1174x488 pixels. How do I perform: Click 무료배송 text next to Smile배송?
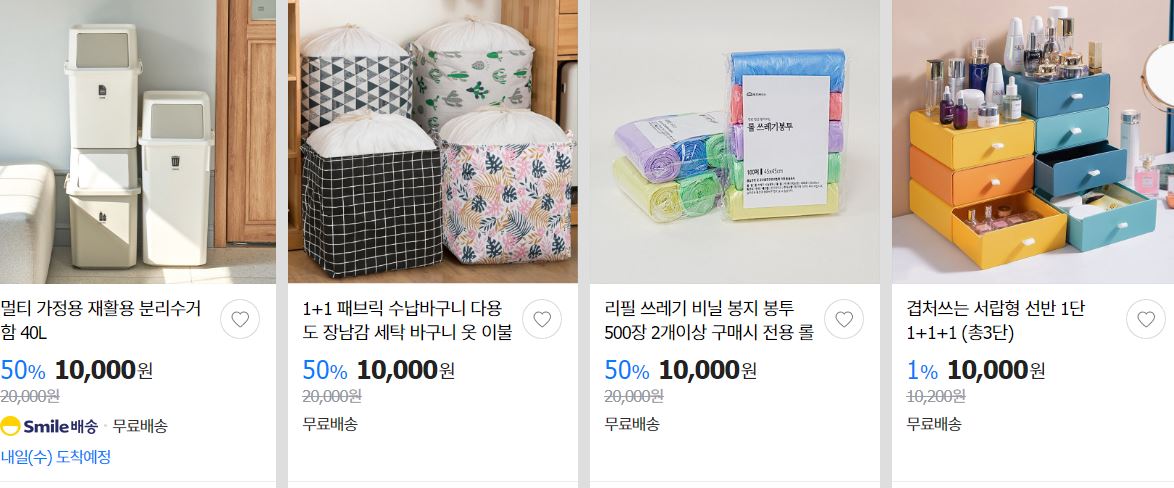(x=140, y=427)
